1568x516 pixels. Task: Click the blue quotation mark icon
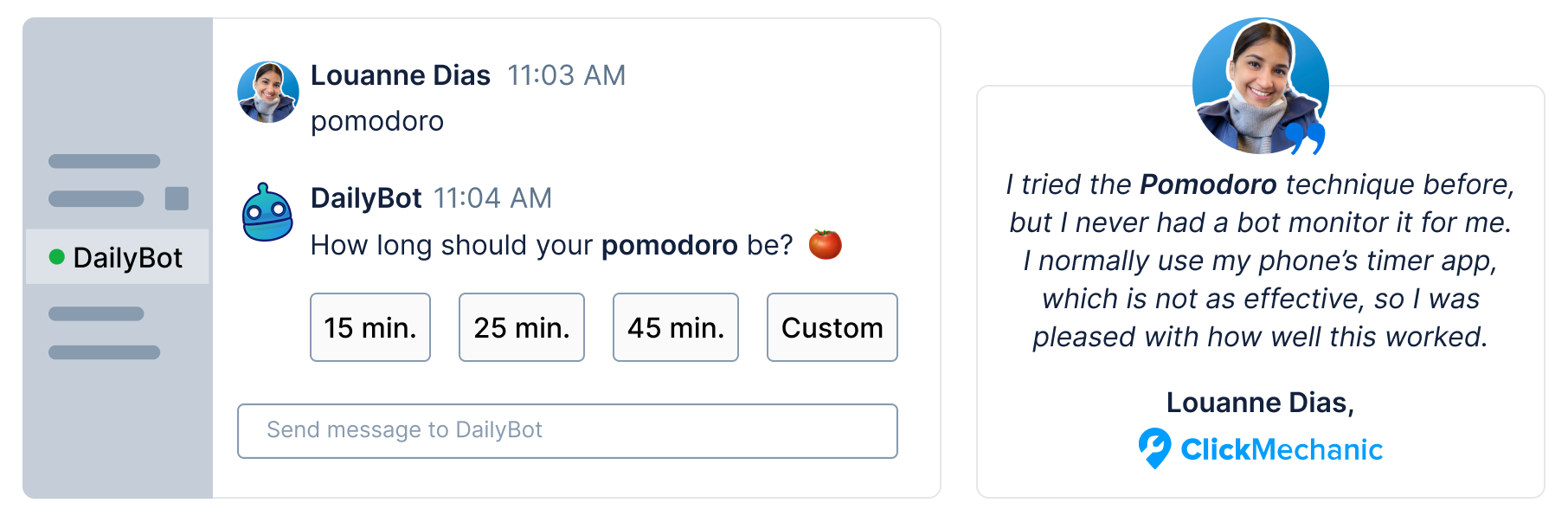click(1305, 138)
